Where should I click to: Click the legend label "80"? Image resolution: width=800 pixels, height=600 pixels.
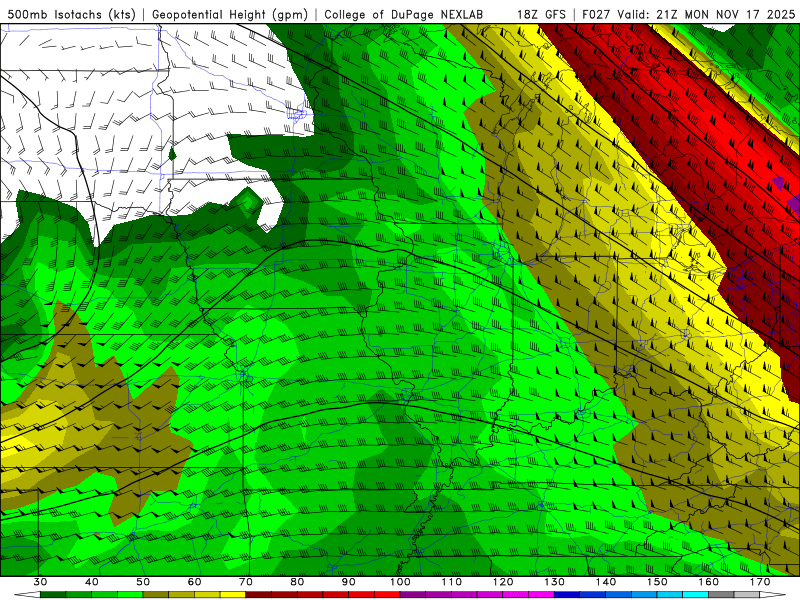[297, 582]
